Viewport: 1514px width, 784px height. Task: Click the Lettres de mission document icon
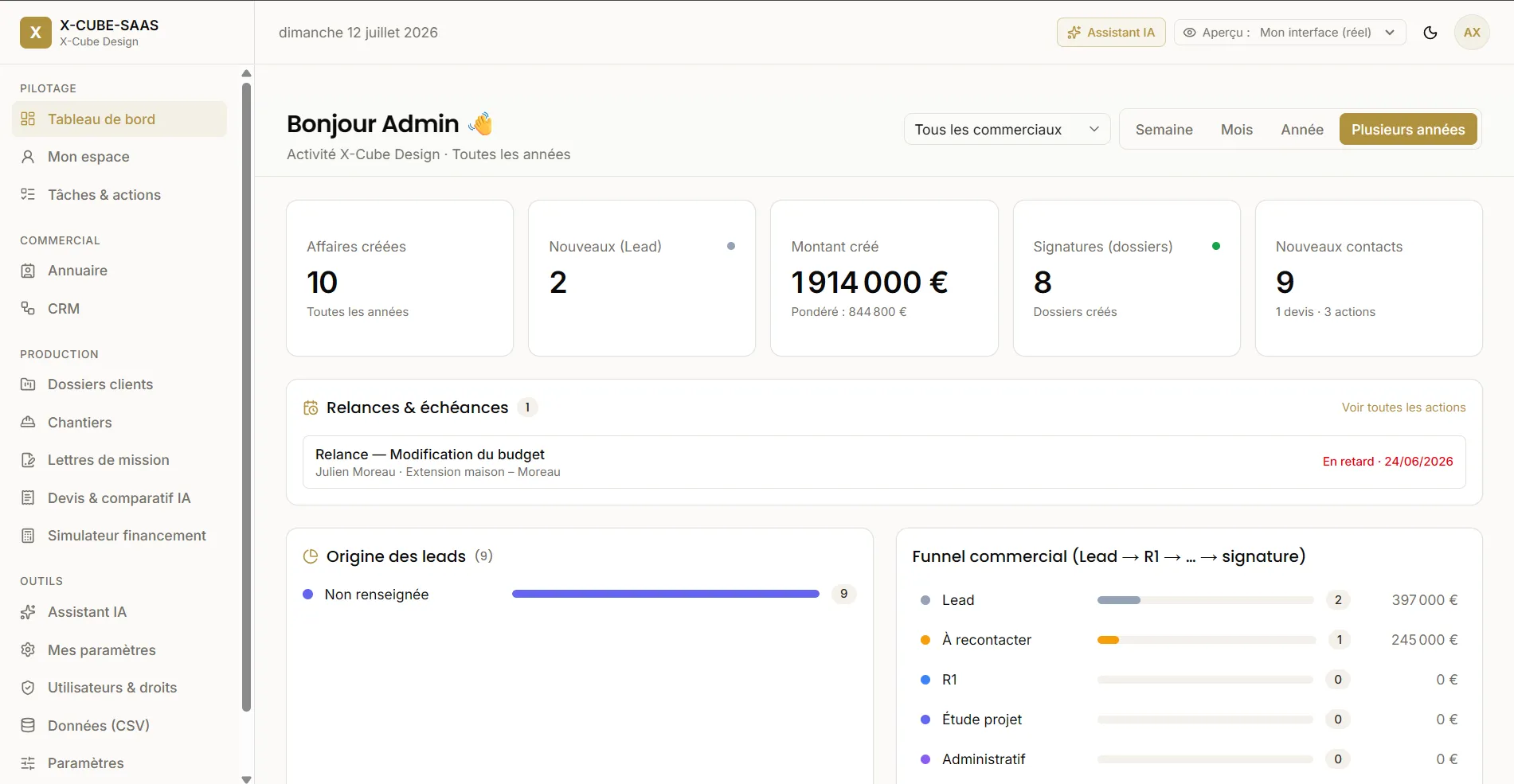tap(28, 460)
